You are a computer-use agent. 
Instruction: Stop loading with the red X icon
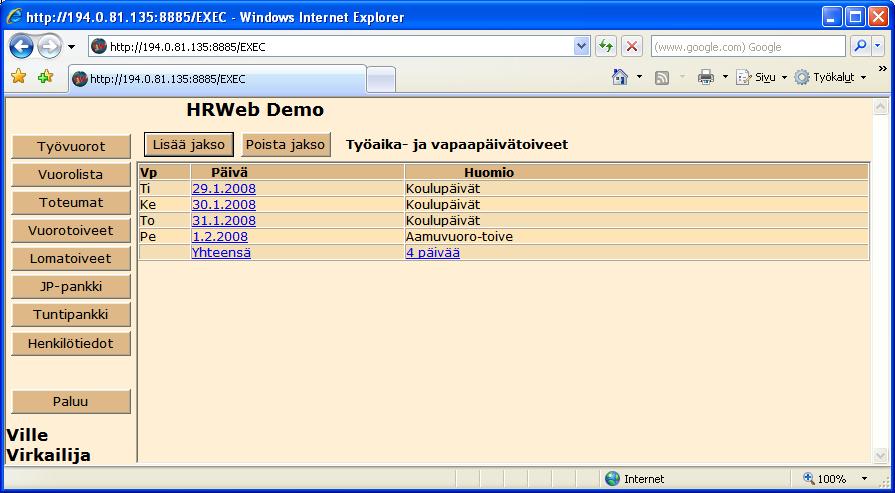632,47
